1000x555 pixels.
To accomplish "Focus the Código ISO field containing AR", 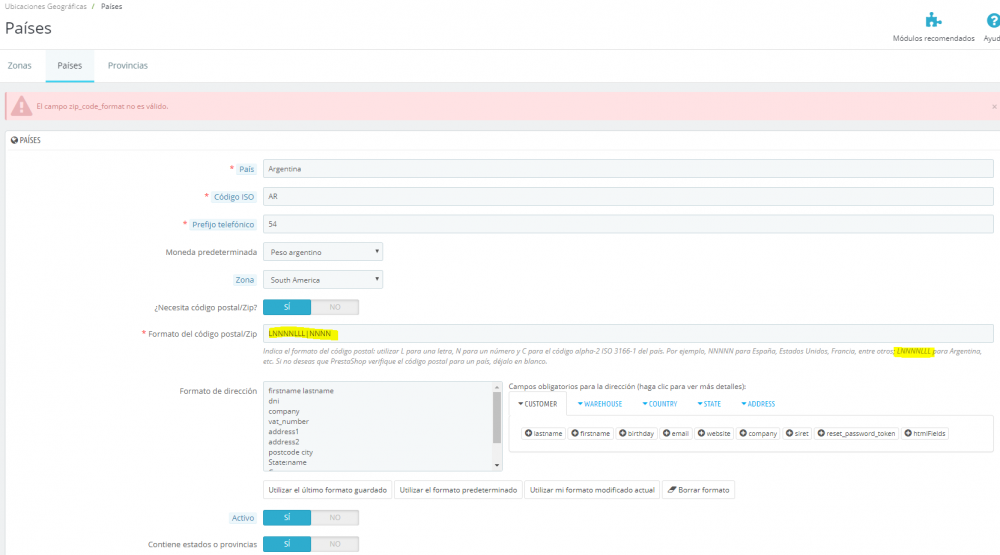I will 628,196.
